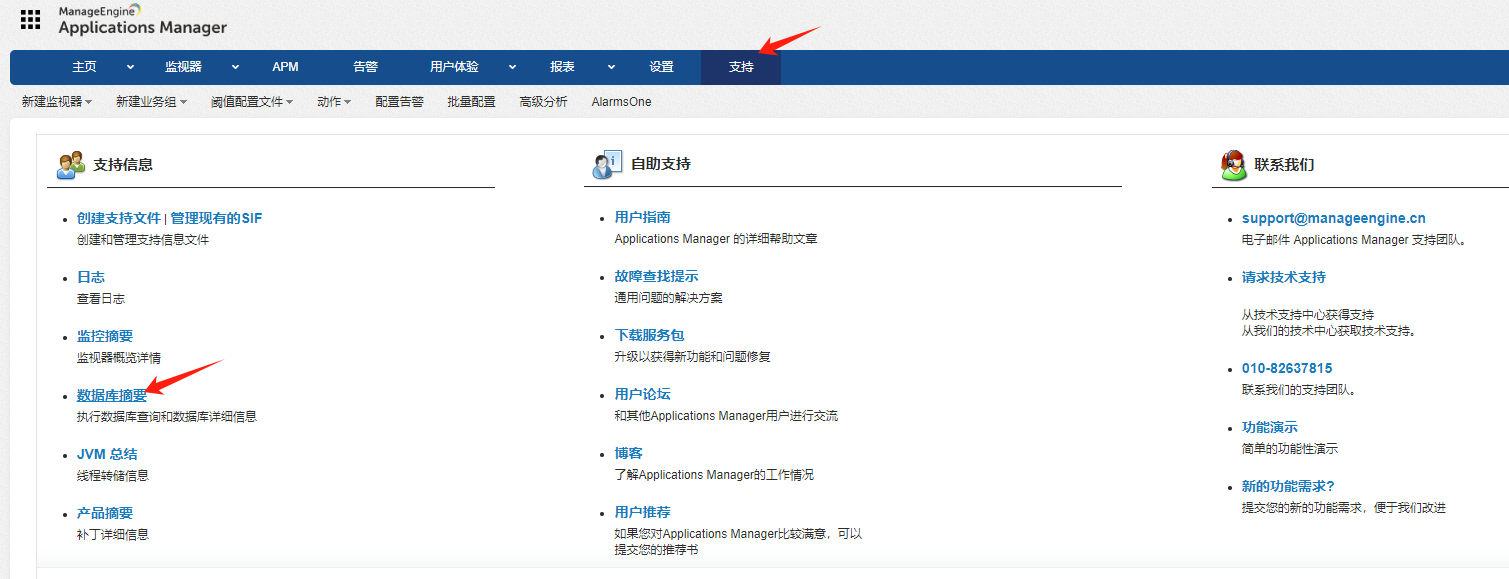The image size is (1509, 579).
Task: Click the 自助支持 section heading text
Action: [x=661, y=164]
